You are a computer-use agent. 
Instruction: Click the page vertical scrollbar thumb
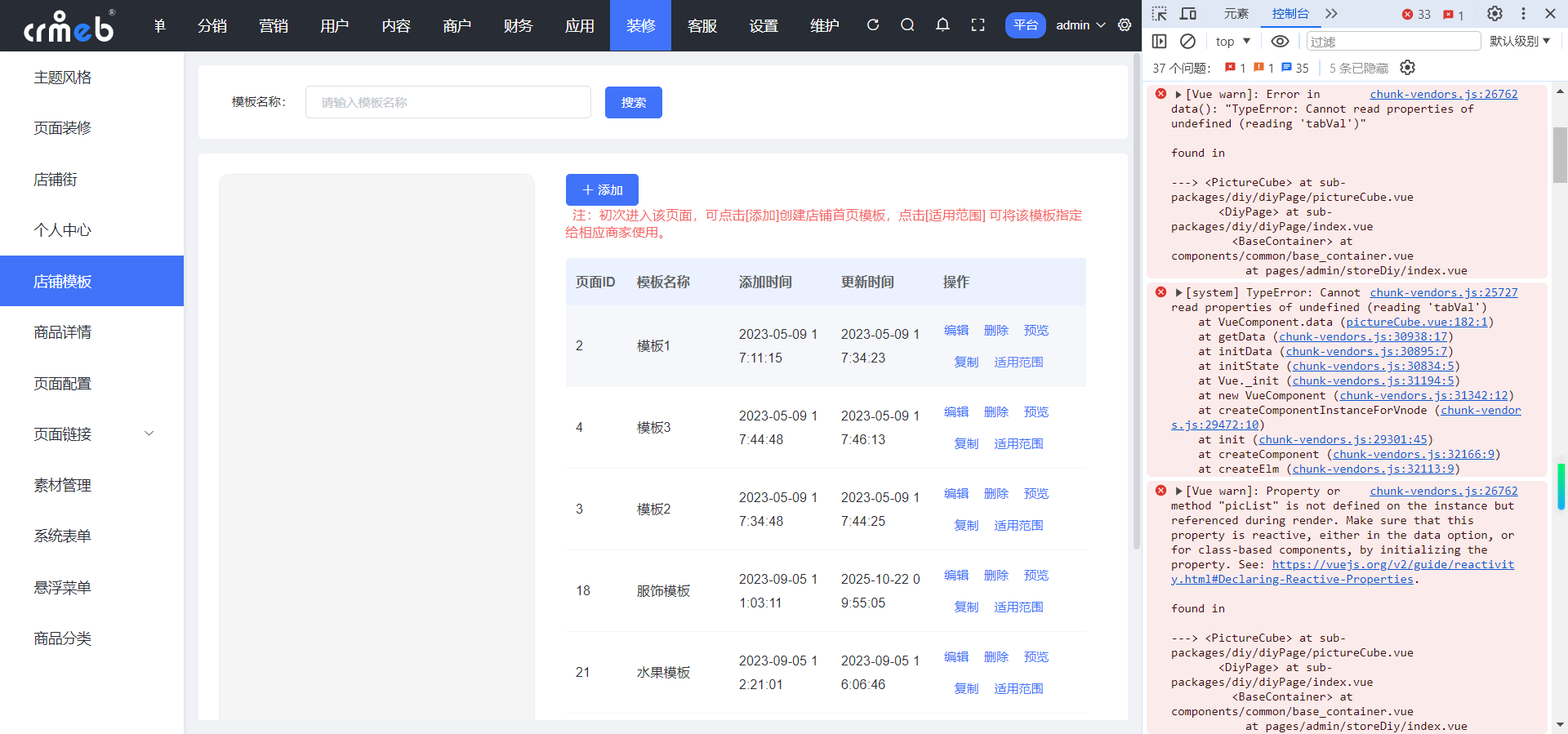click(1136, 302)
